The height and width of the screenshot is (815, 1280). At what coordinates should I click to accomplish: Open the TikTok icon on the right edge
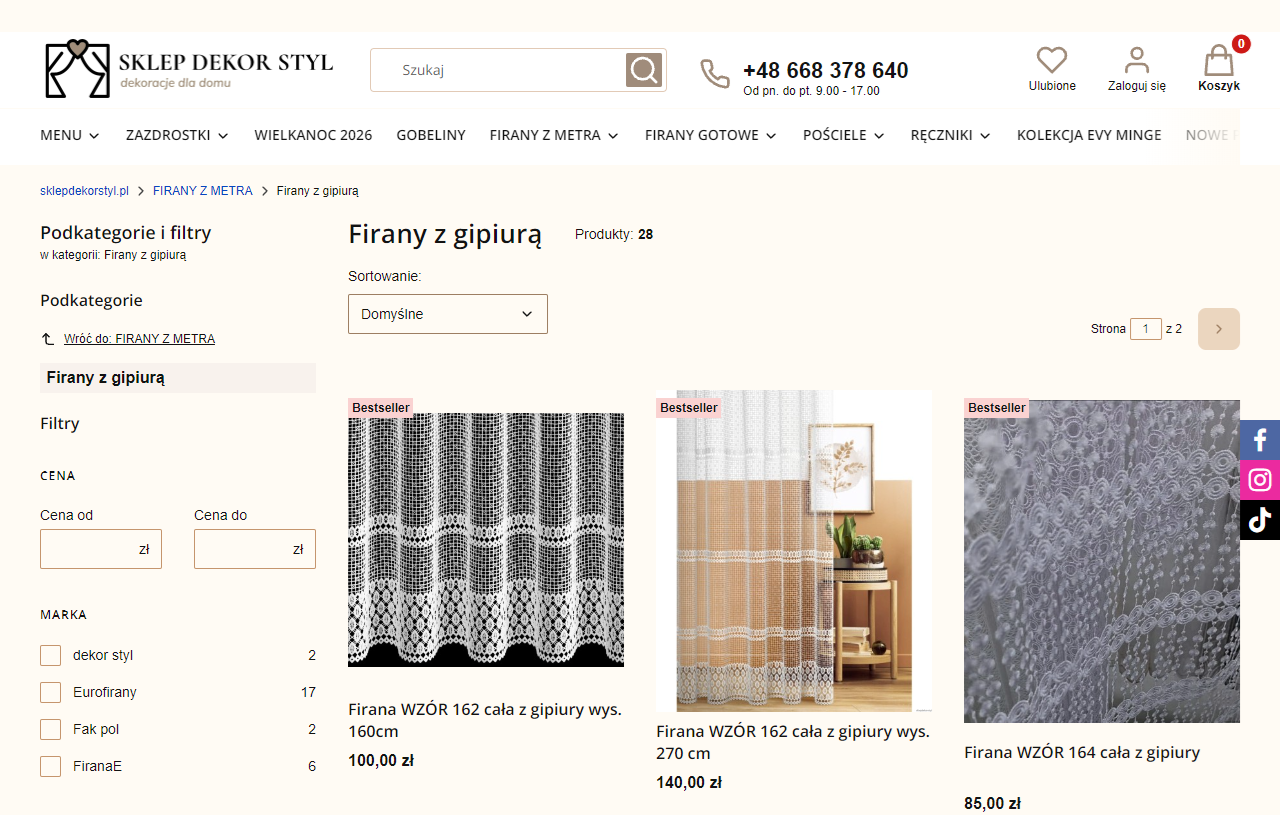[x=1260, y=519]
